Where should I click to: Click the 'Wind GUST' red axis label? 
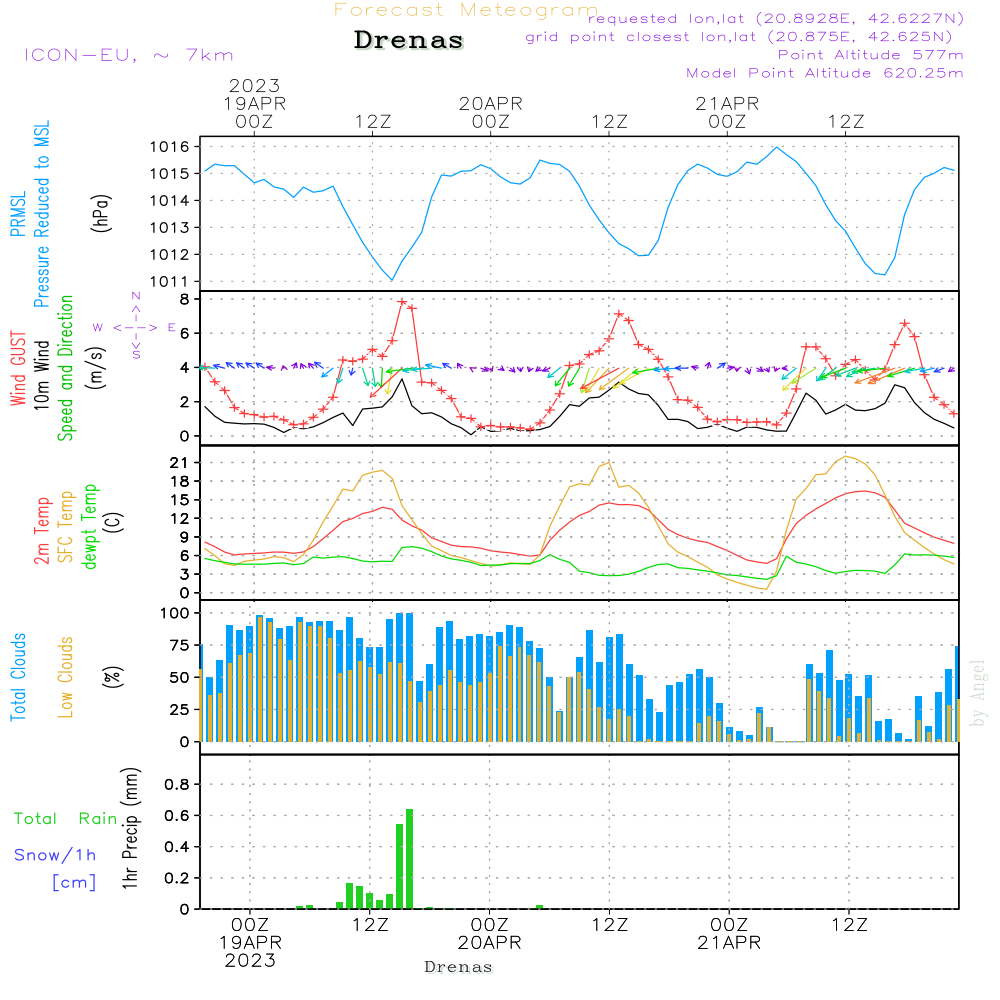(x=18, y=368)
